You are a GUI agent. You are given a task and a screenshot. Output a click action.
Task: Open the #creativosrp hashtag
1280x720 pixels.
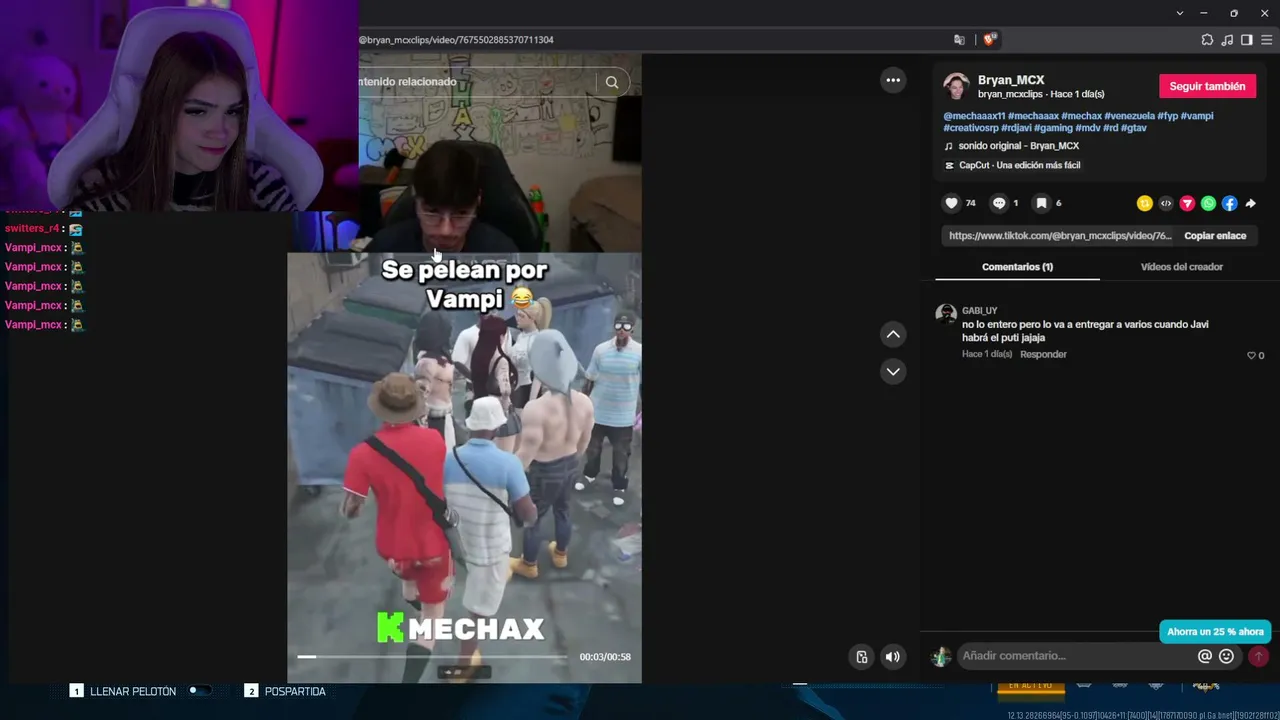click(971, 128)
